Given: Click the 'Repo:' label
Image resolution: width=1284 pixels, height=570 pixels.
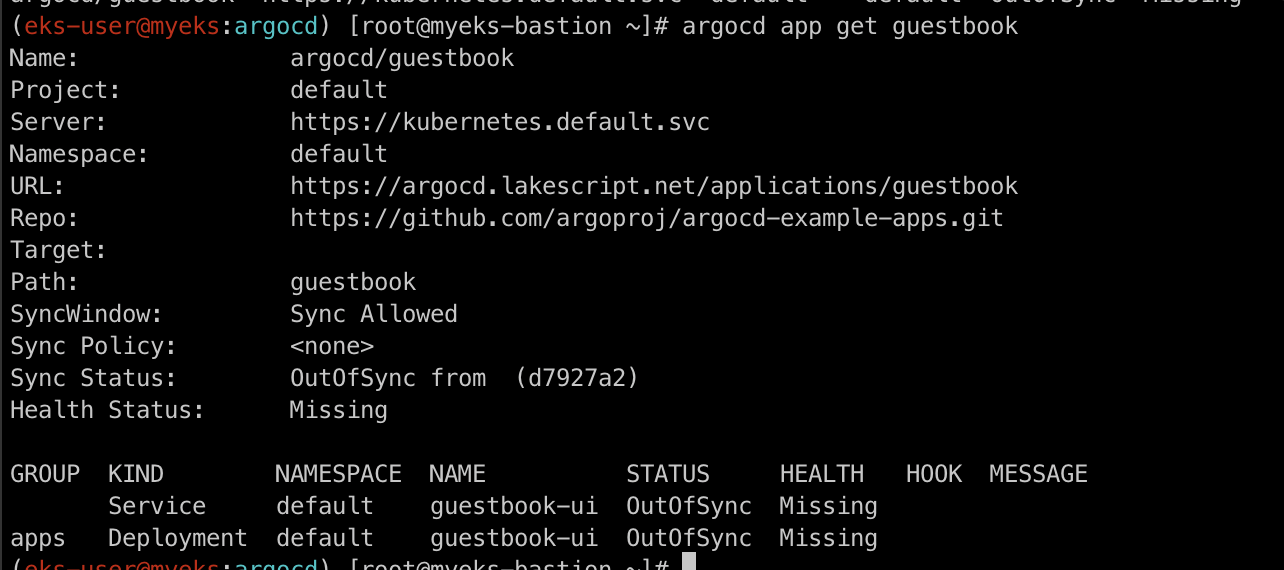Looking at the screenshot, I should (44, 219).
